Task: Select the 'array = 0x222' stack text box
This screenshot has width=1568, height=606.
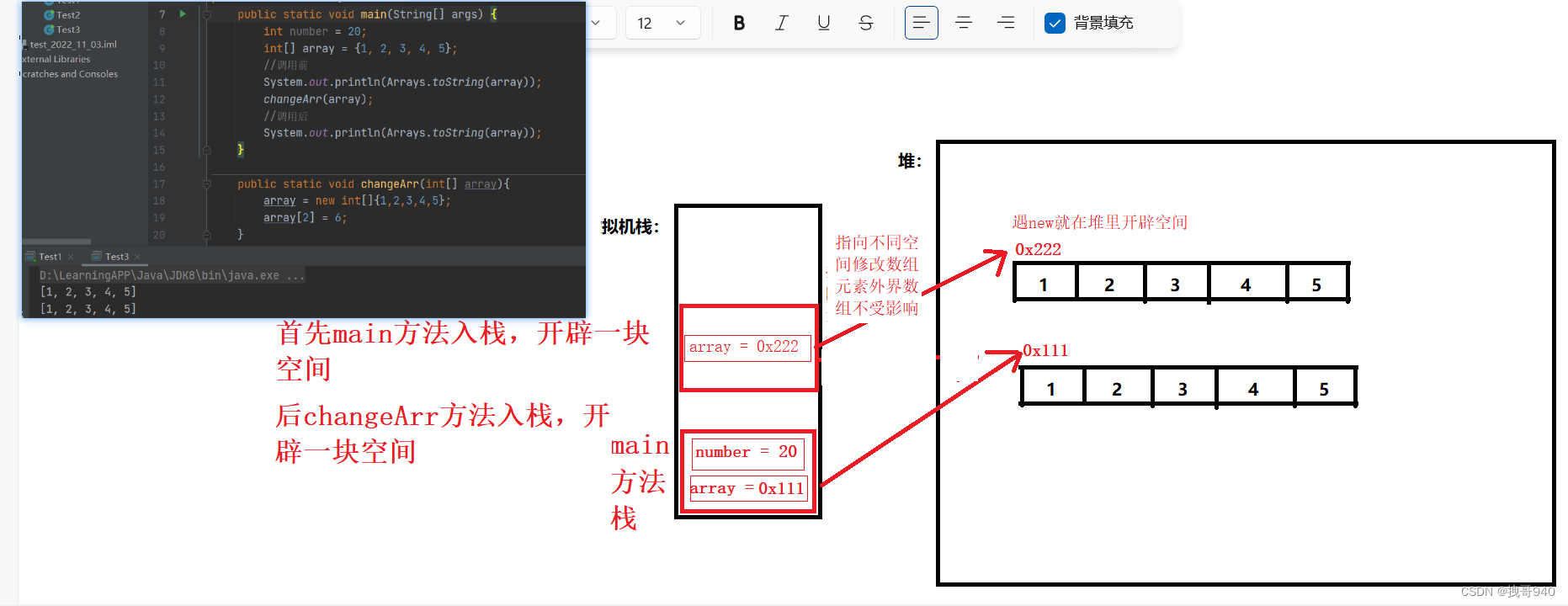Action: [x=747, y=347]
